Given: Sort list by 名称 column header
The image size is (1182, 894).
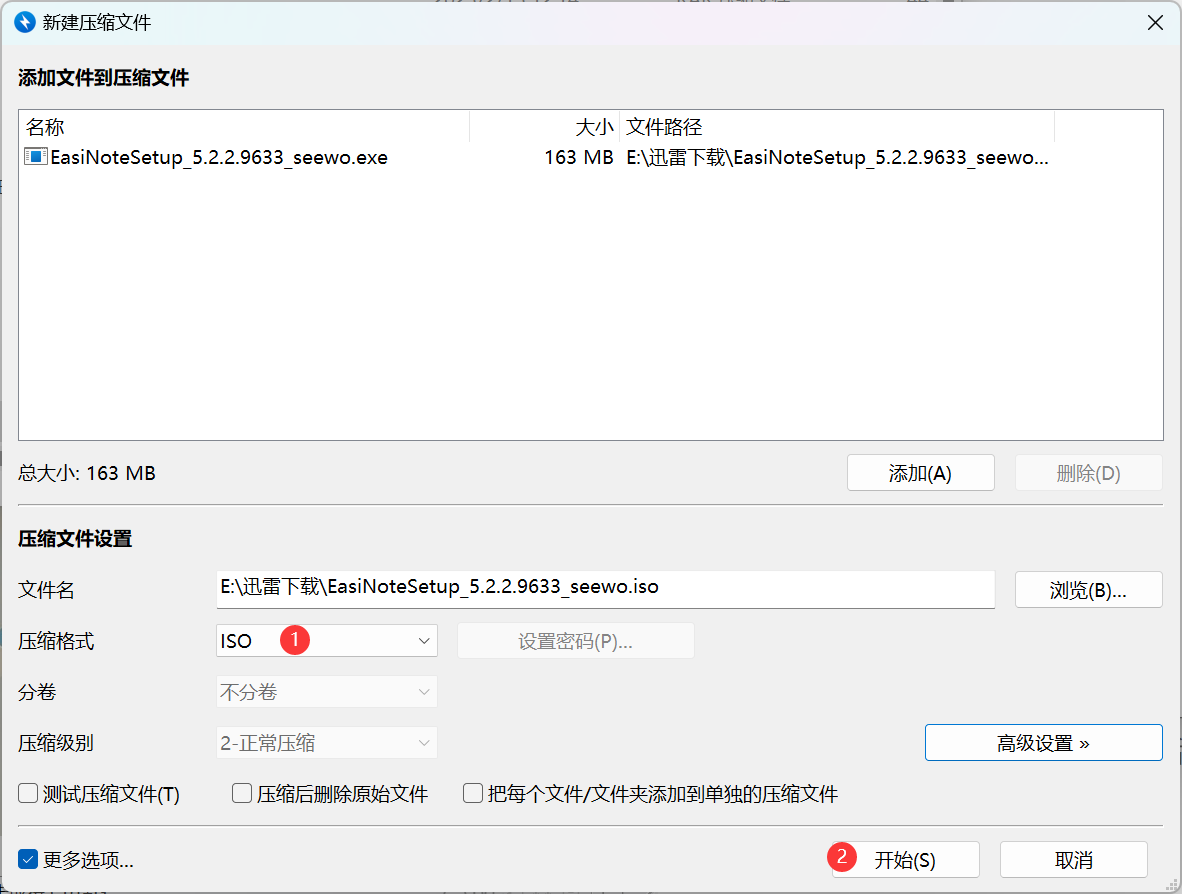Looking at the screenshot, I should pos(243,127).
